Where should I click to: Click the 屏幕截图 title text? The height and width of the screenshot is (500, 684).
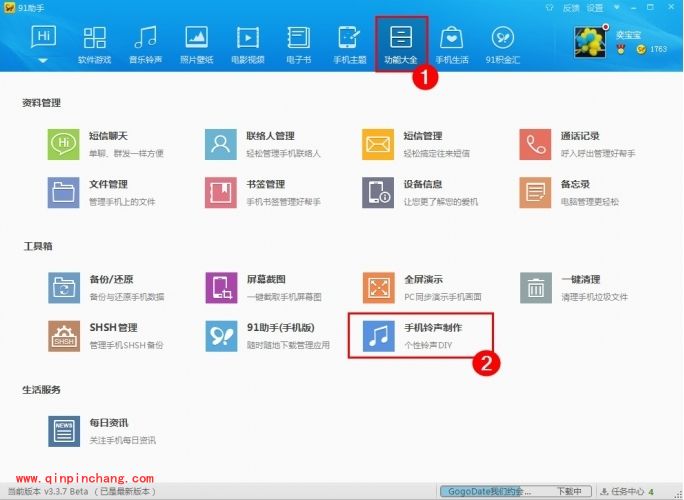point(266,279)
